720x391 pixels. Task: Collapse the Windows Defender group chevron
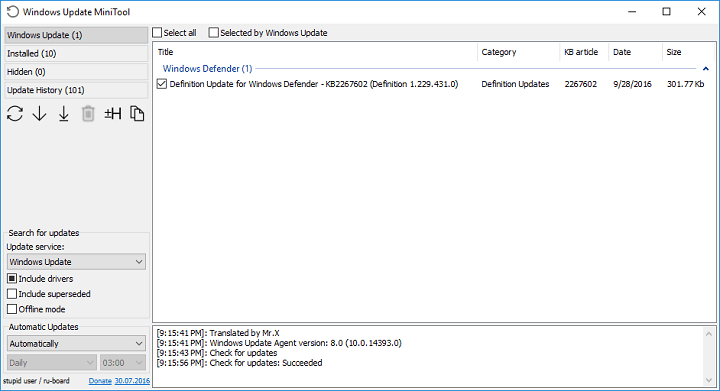pos(706,69)
